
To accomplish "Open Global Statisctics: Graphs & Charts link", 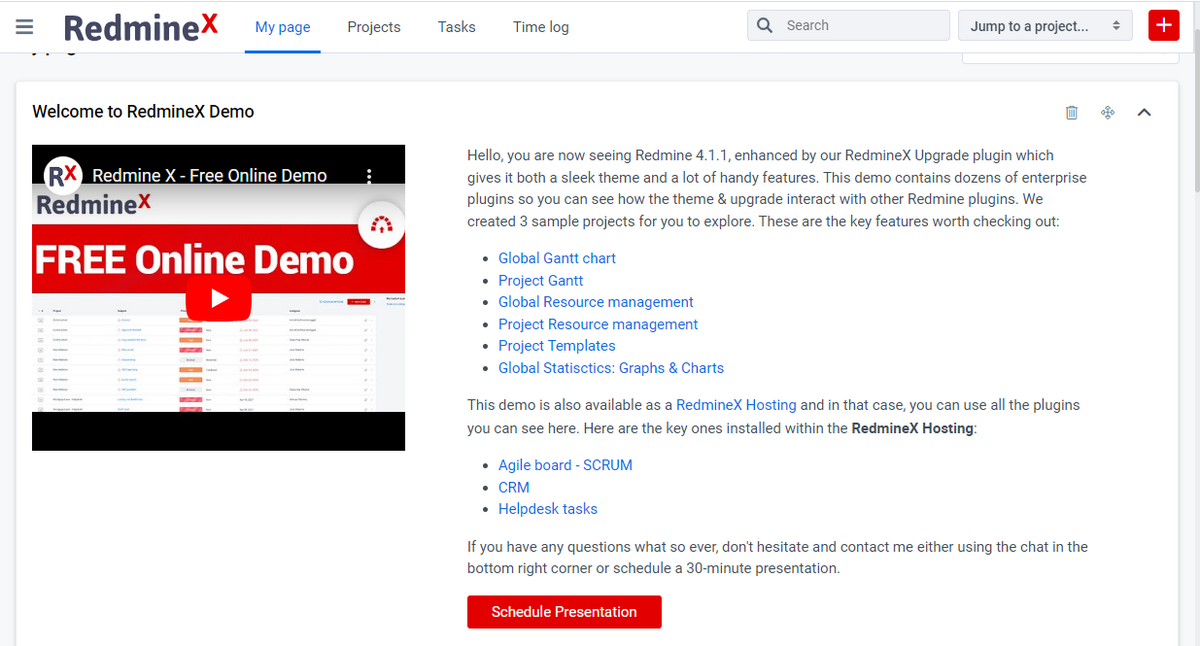I will [x=611, y=368].
